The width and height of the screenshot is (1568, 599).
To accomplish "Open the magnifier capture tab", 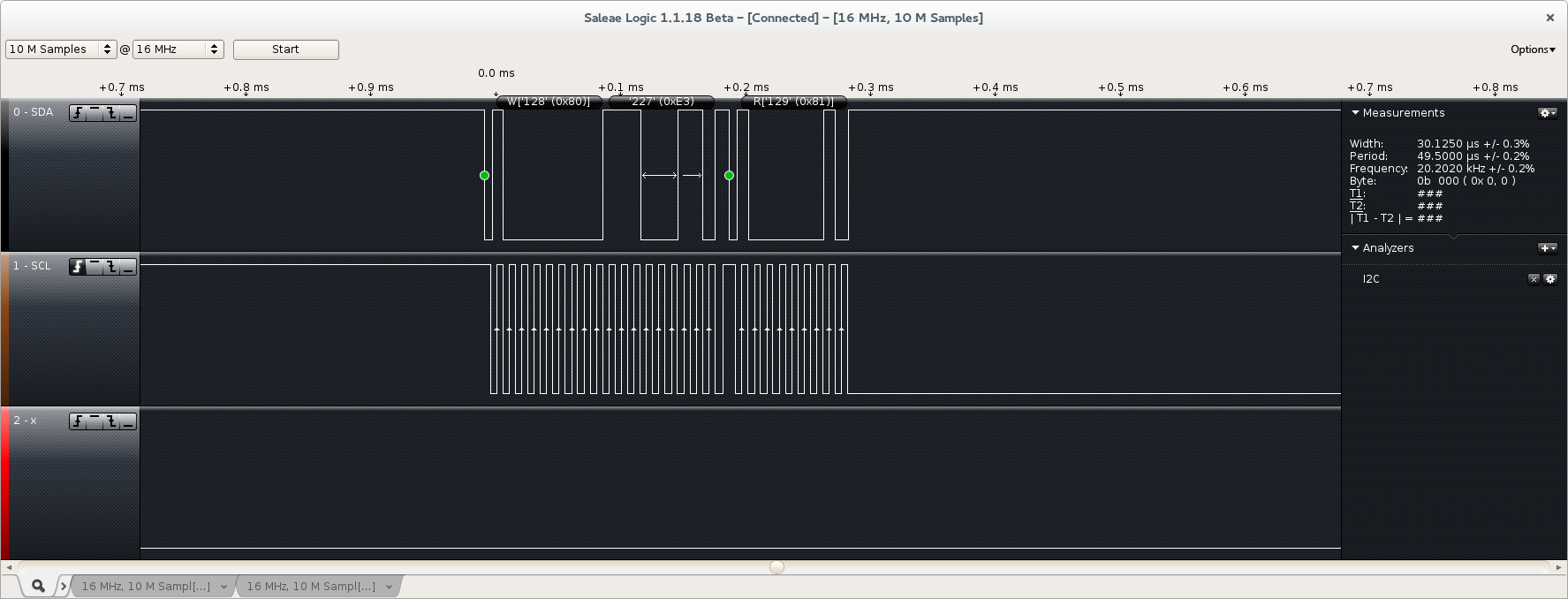I will click(x=38, y=586).
